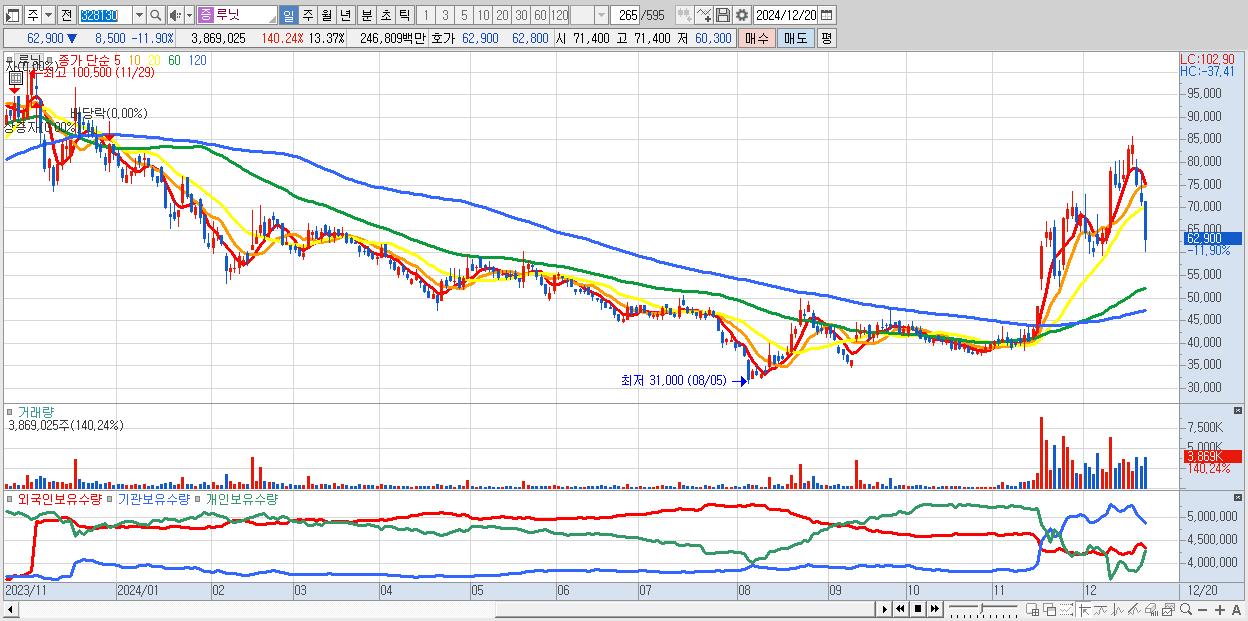Select the 주 weekly chart period
The height and width of the screenshot is (621, 1248).
pyautogui.click(x=307, y=16)
